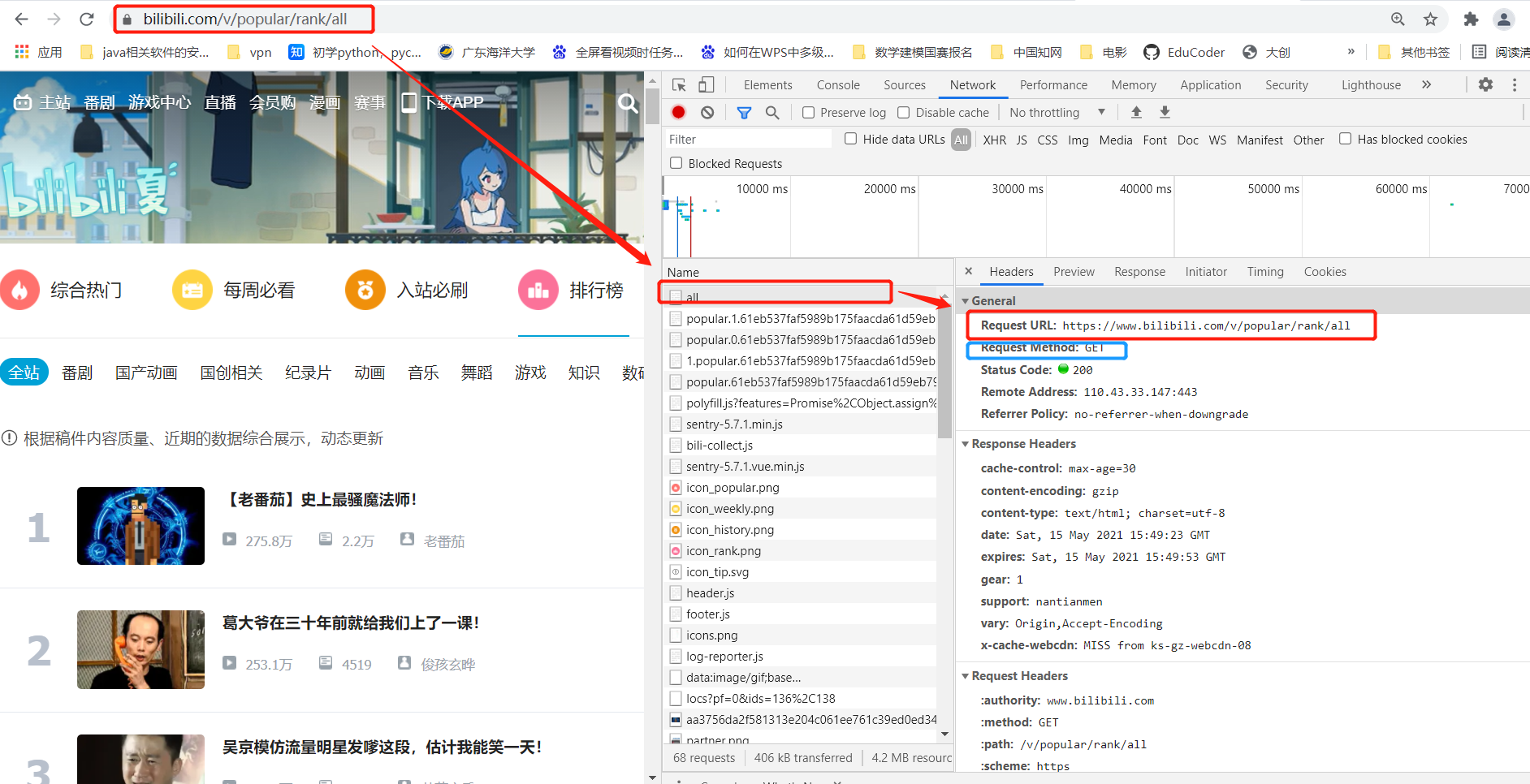Select the All filter type button
The image size is (1530, 784).
point(961,140)
